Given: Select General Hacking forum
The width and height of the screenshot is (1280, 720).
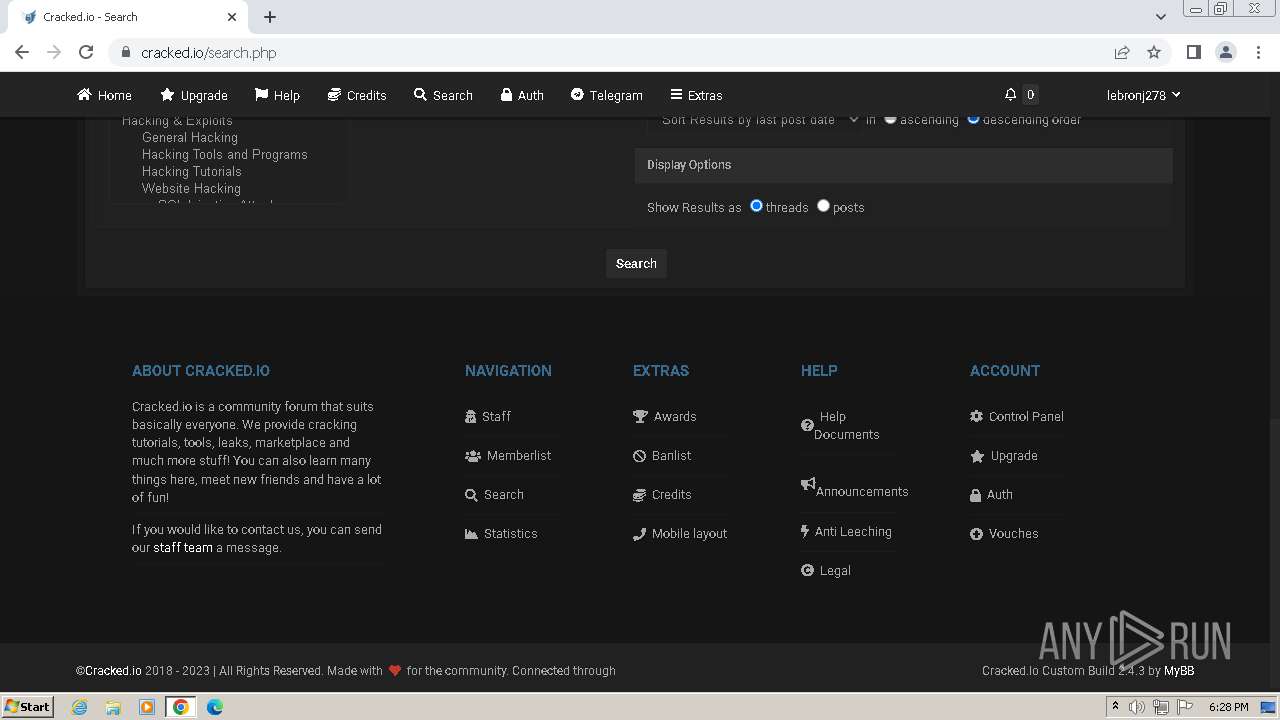Looking at the screenshot, I should coord(190,138).
